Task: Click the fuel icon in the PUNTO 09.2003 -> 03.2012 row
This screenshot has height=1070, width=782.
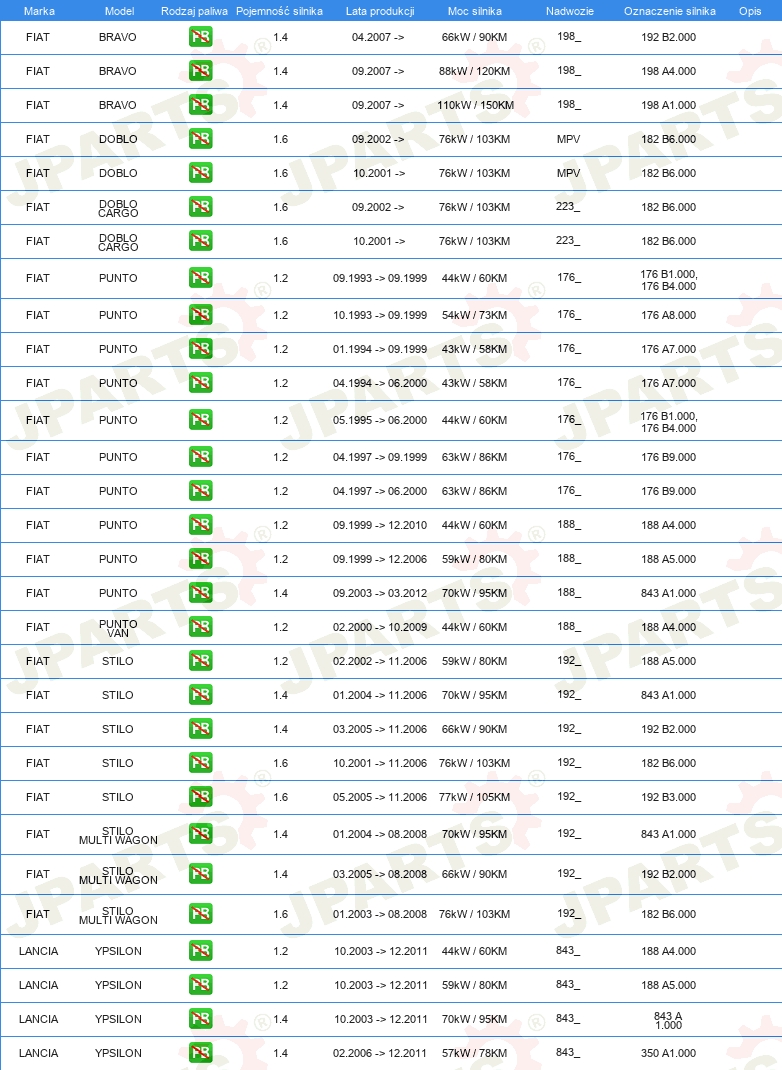Action: [x=201, y=593]
